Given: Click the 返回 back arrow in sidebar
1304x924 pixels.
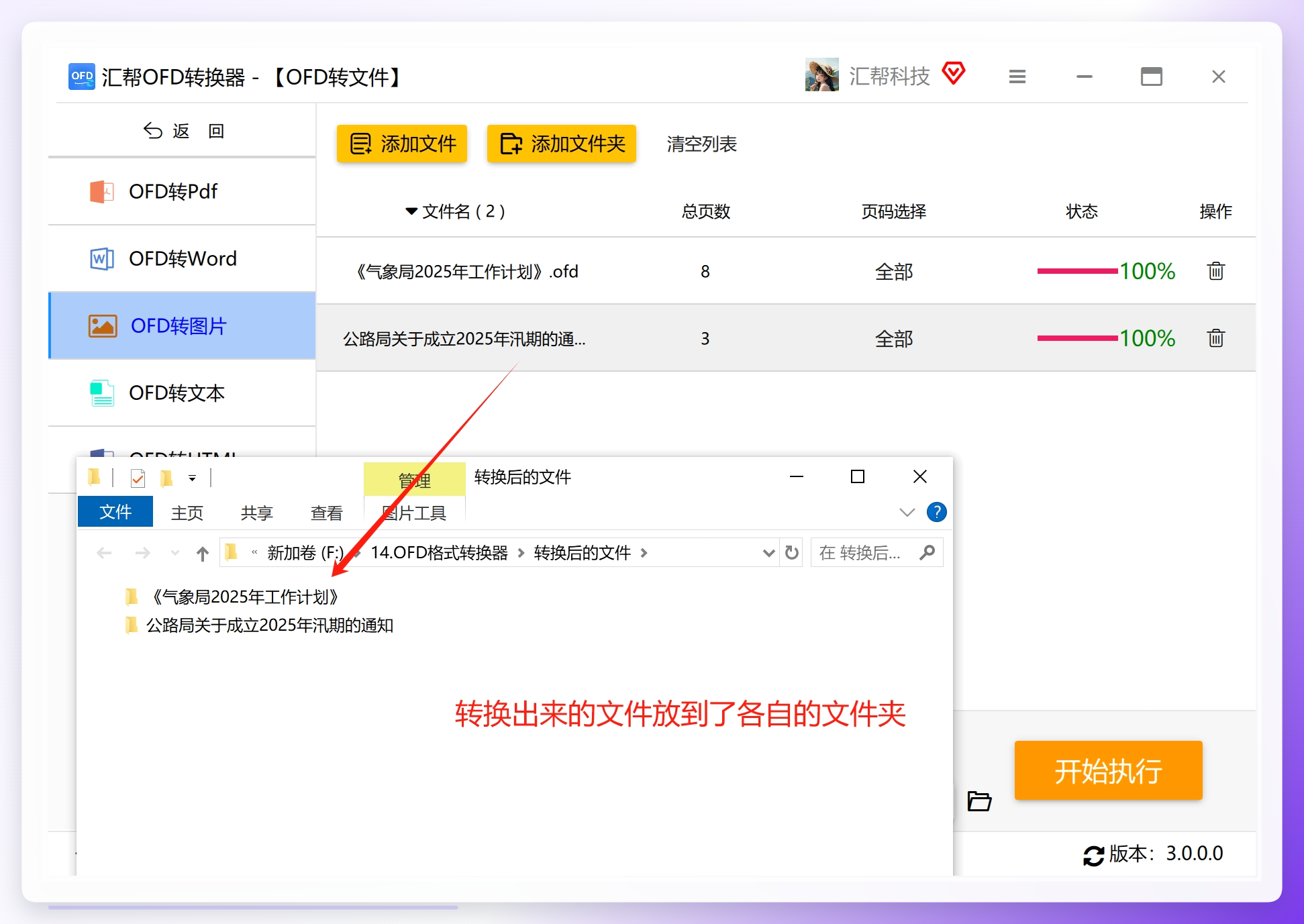Looking at the screenshot, I should (154, 131).
